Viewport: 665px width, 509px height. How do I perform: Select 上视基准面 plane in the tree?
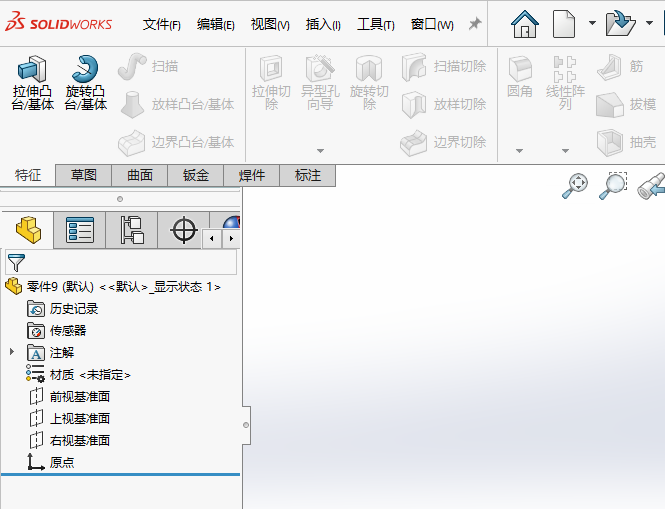point(70,419)
